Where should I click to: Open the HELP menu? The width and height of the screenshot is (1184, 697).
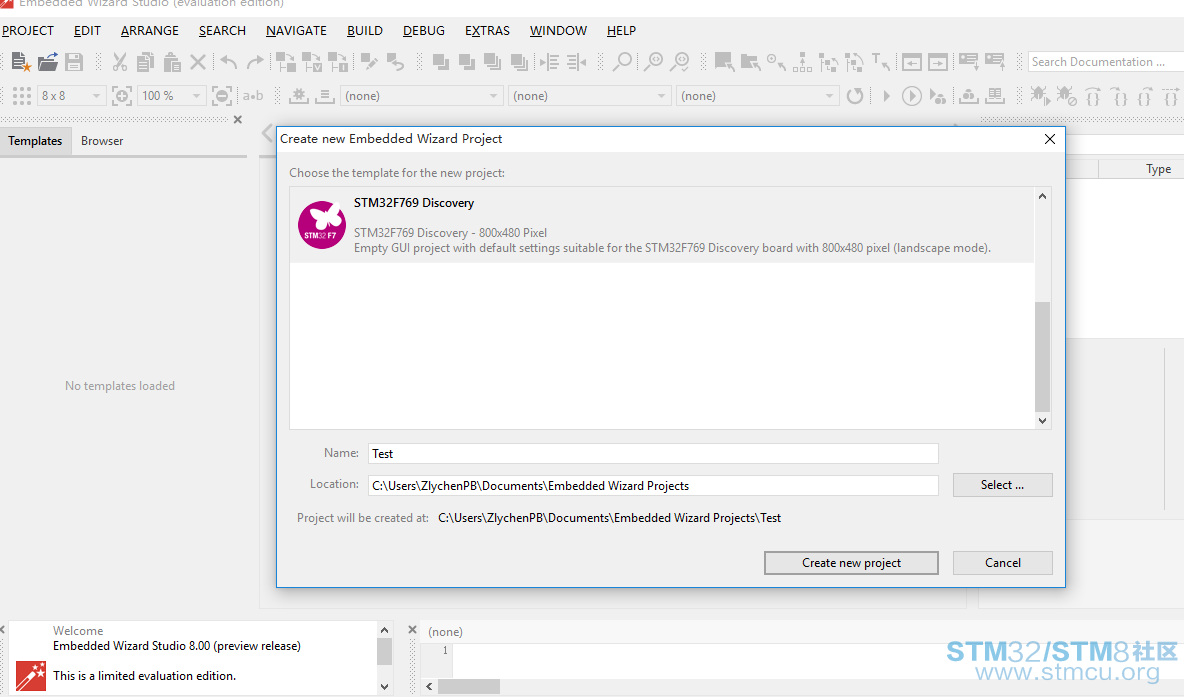click(621, 31)
